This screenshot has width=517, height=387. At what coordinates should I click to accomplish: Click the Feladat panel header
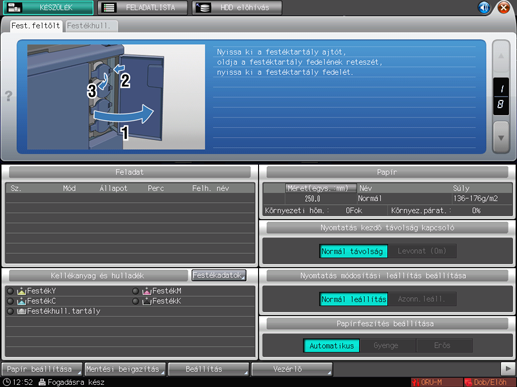[x=130, y=172]
